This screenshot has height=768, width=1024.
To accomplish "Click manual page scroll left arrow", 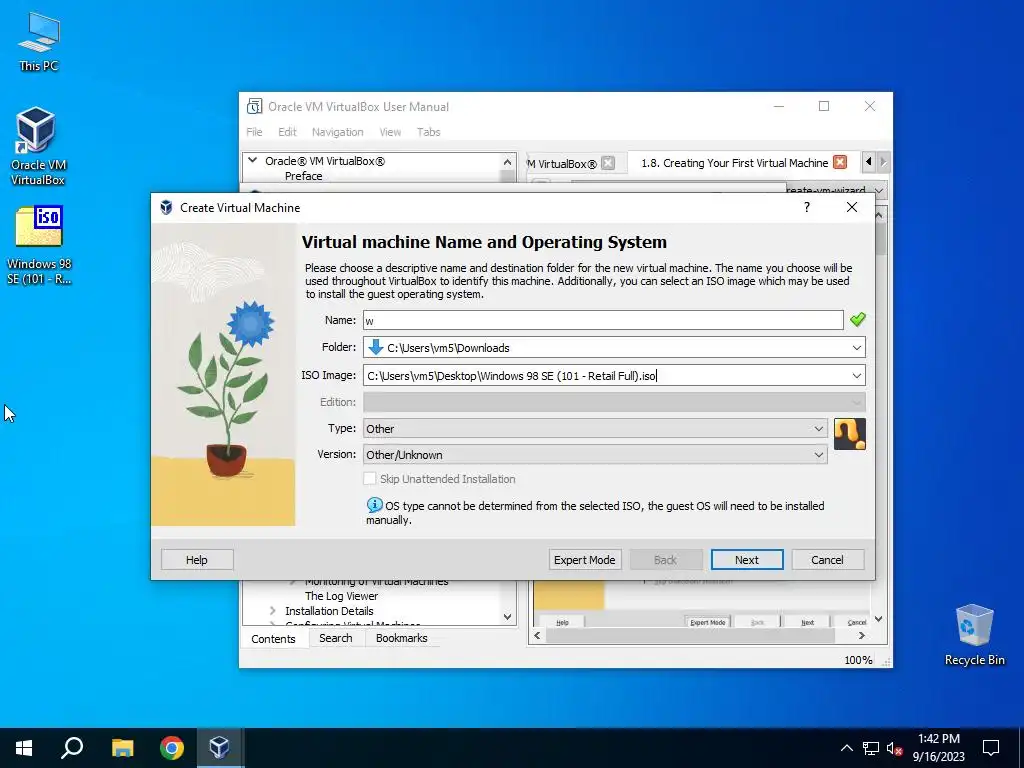I will (537, 635).
